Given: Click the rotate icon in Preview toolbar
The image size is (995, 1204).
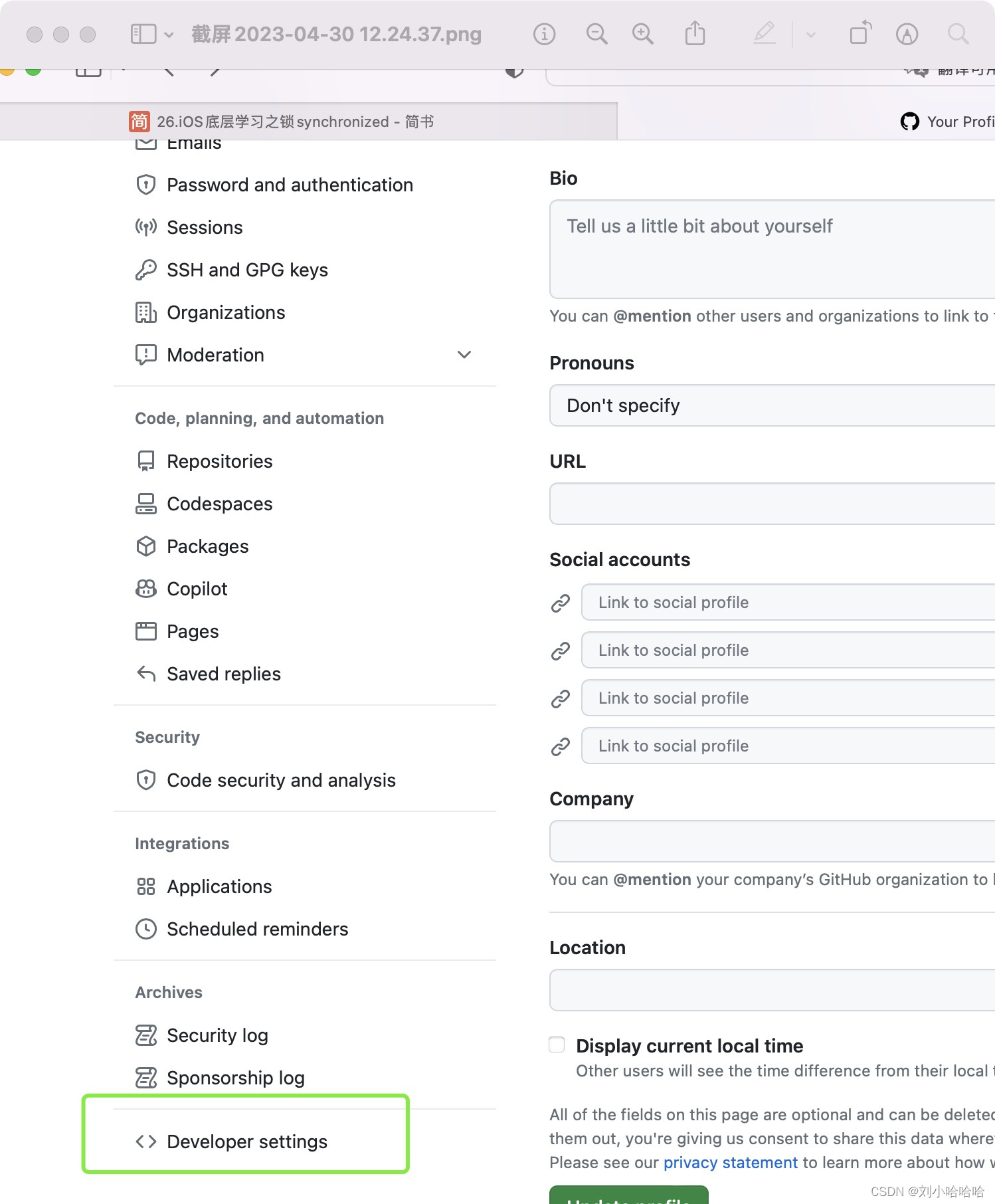Looking at the screenshot, I should [x=859, y=33].
